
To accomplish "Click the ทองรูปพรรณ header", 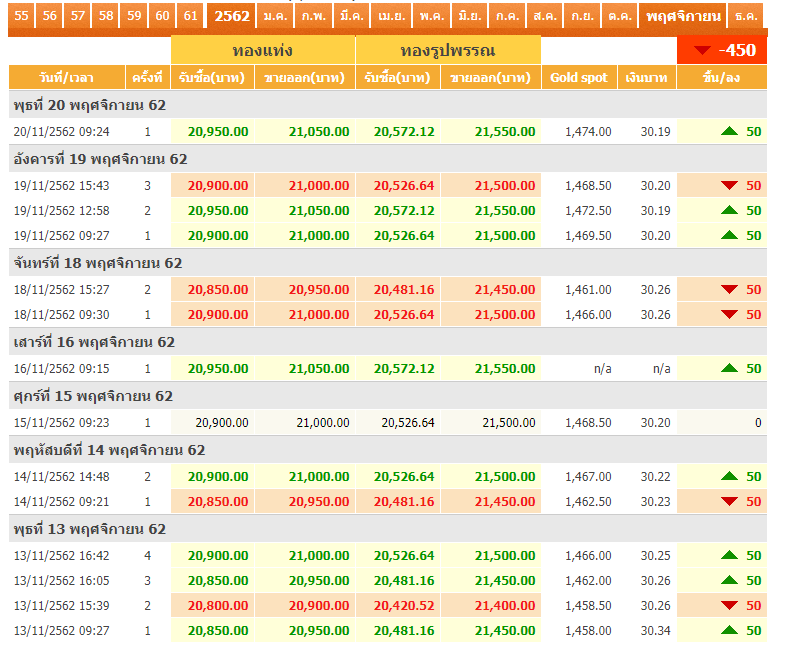I will click(447, 50).
